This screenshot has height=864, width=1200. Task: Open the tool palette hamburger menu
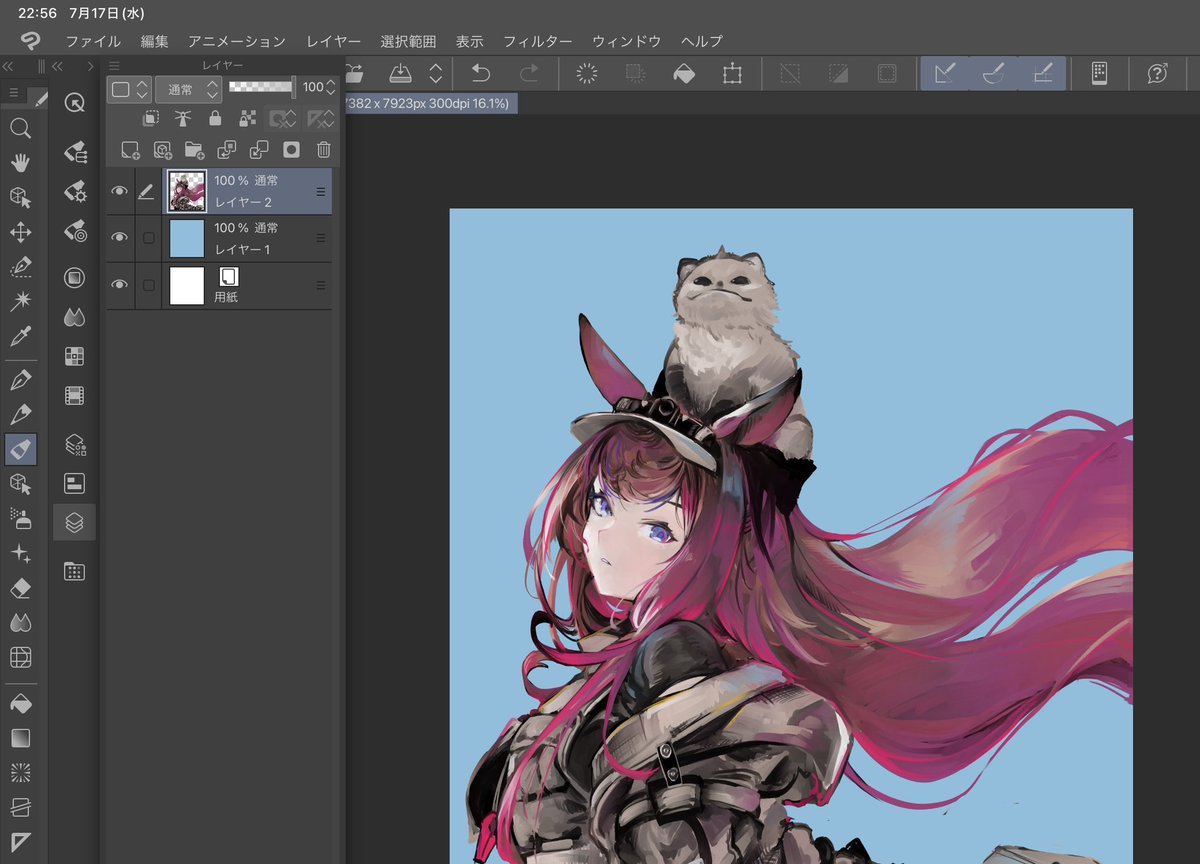pyautogui.click(x=14, y=93)
